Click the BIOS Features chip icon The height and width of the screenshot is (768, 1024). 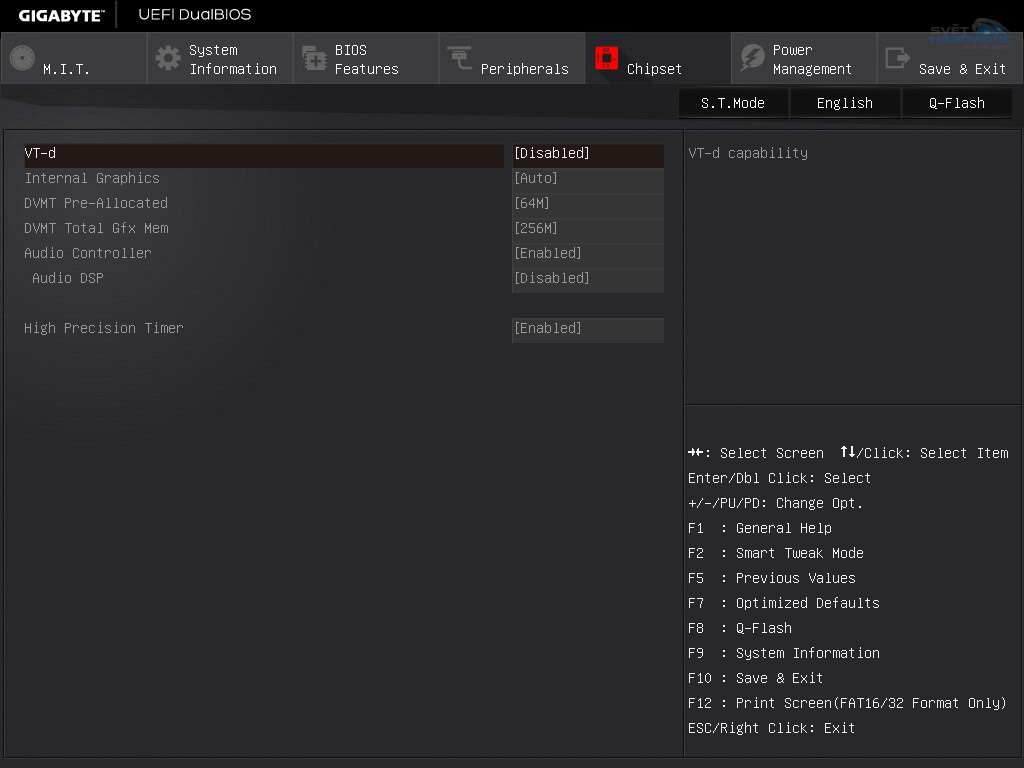click(315, 58)
